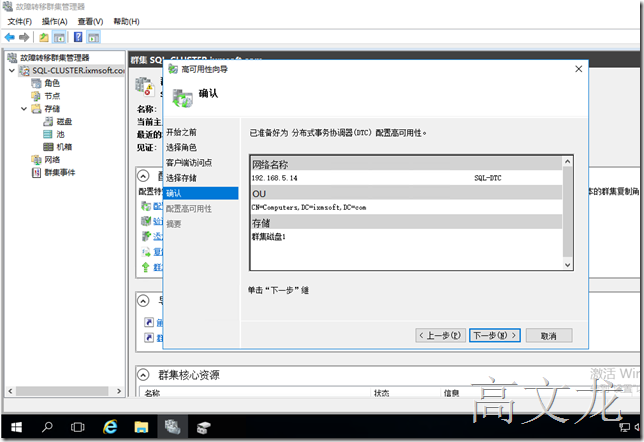Click the Up One Level folder icon
The image size is (644, 442).
pyautogui.click(x=44, y=37)
